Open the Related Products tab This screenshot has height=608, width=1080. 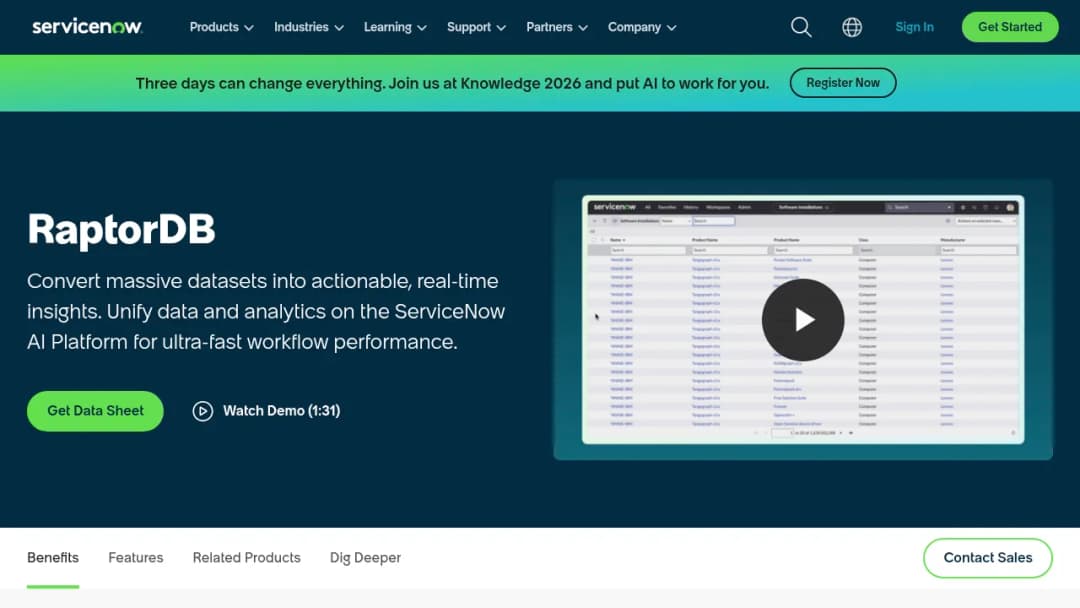click(x=247, y=558)
